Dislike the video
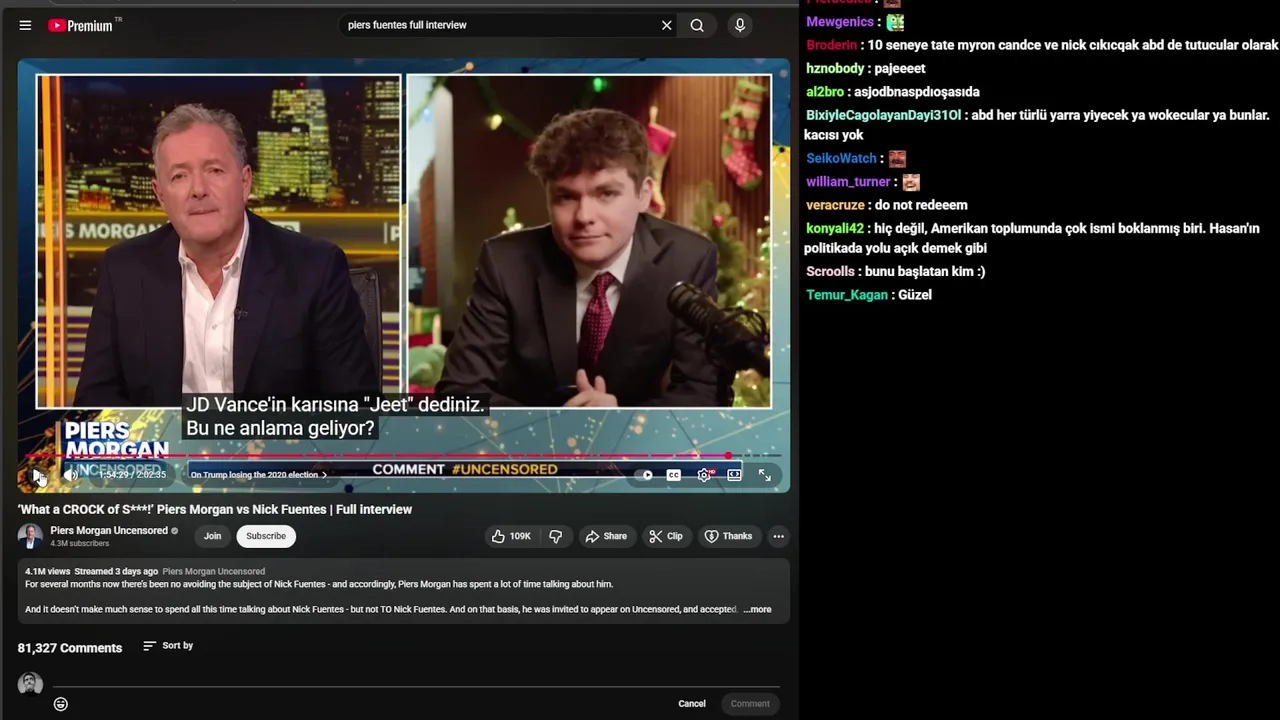Screen dimensions: 1280x720 [555, 536]
